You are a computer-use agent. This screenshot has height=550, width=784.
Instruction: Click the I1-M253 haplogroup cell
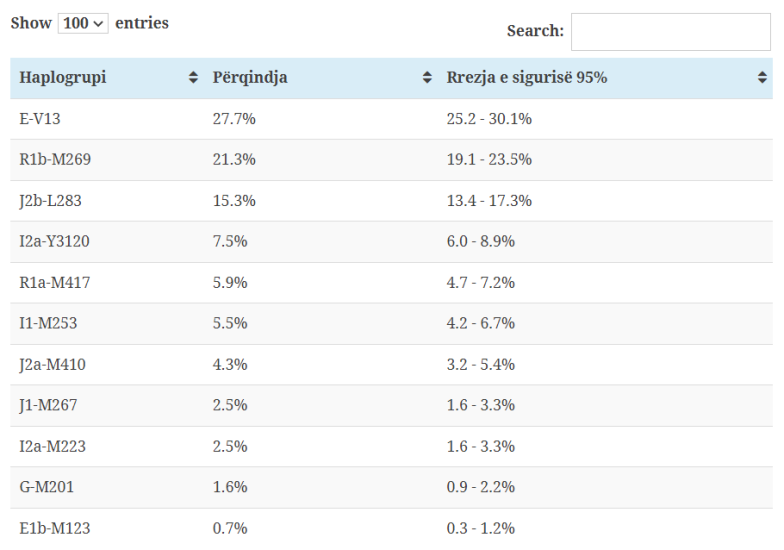click(x=48, y=324)
